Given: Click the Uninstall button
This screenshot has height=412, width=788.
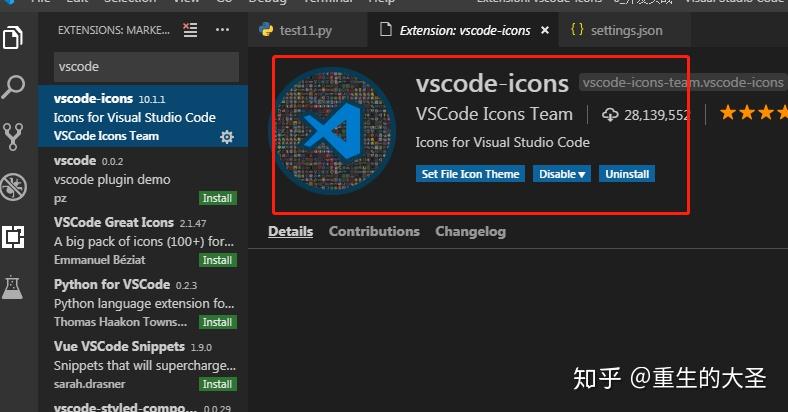Looking at the screenshot, I should coord(627,174).
